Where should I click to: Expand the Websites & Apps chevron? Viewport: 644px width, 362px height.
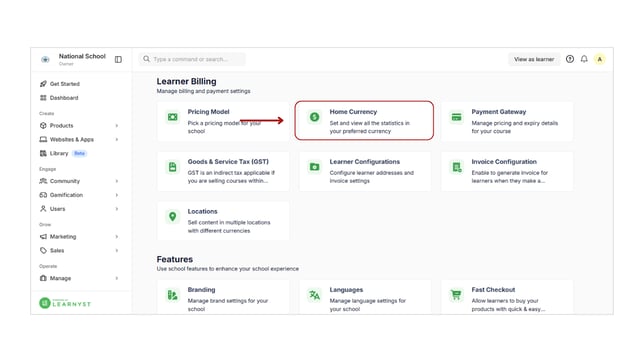click(117, 140)
